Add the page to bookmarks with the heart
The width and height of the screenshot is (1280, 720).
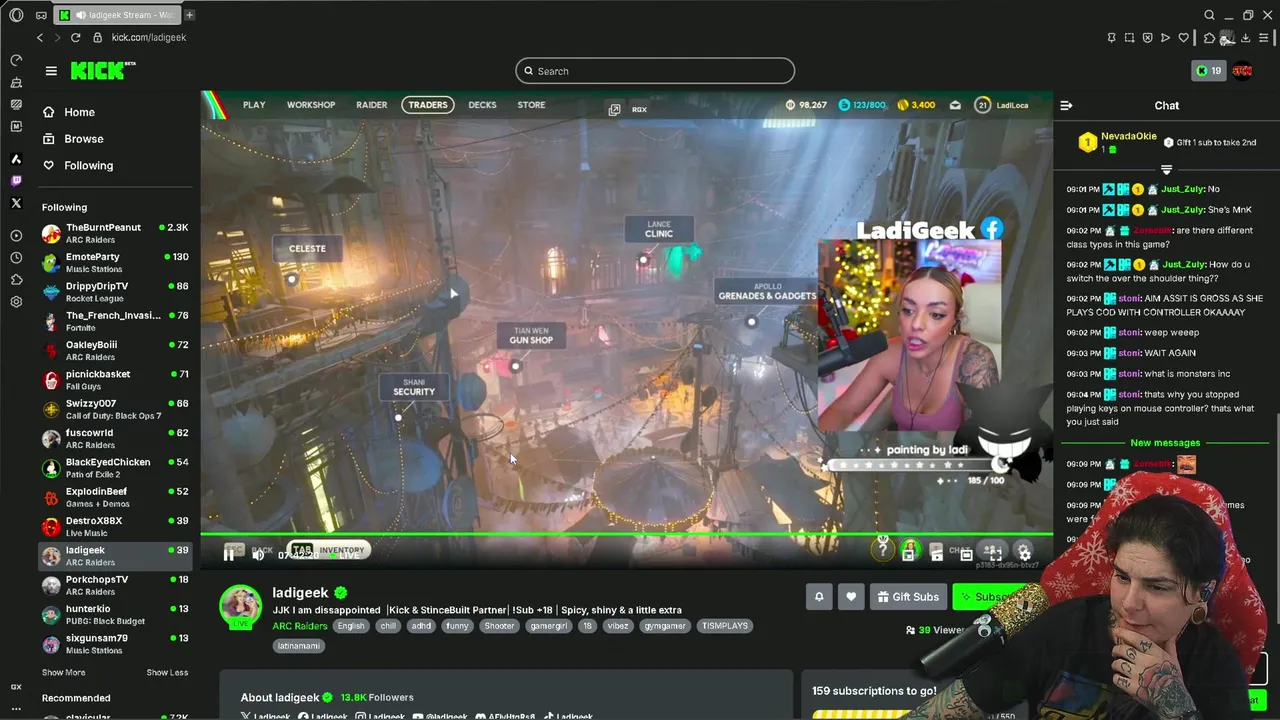tap(1184, 38)
